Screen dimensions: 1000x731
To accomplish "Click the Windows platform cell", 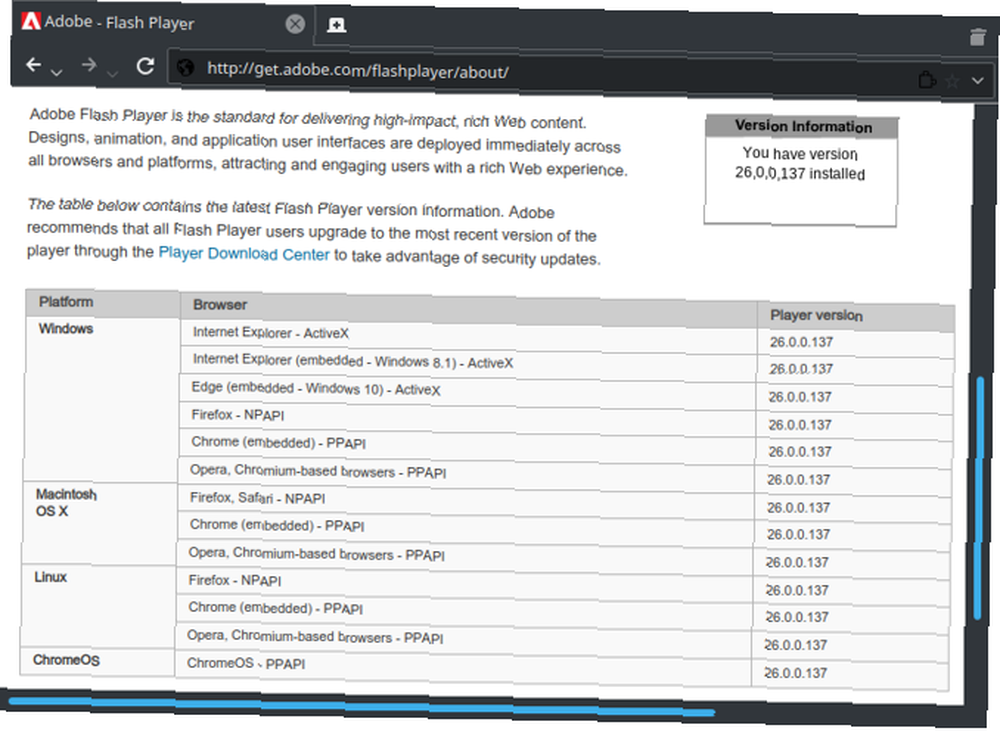I will click(101, 399).
